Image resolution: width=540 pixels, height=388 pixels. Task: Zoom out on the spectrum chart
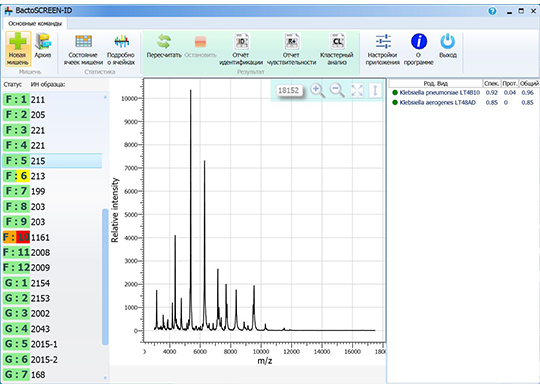click(x=337, y=91)
